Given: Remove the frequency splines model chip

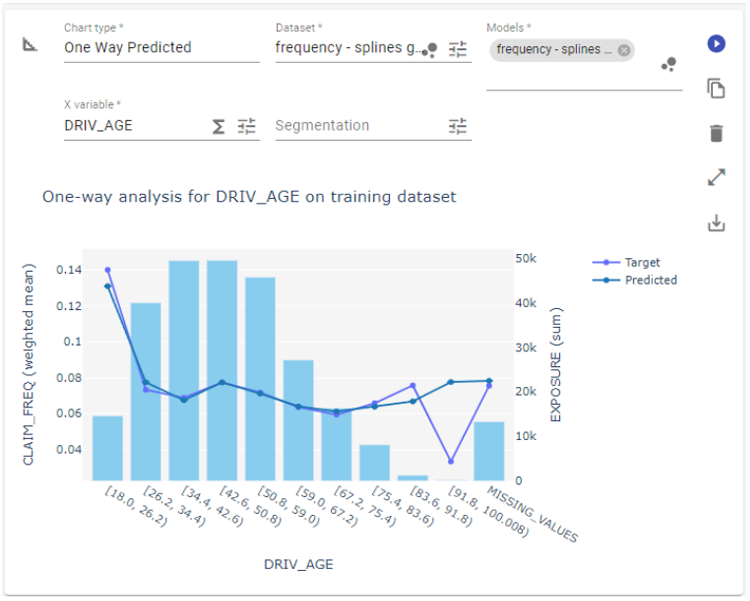Looking at the screenshot, I should point(624,50).
